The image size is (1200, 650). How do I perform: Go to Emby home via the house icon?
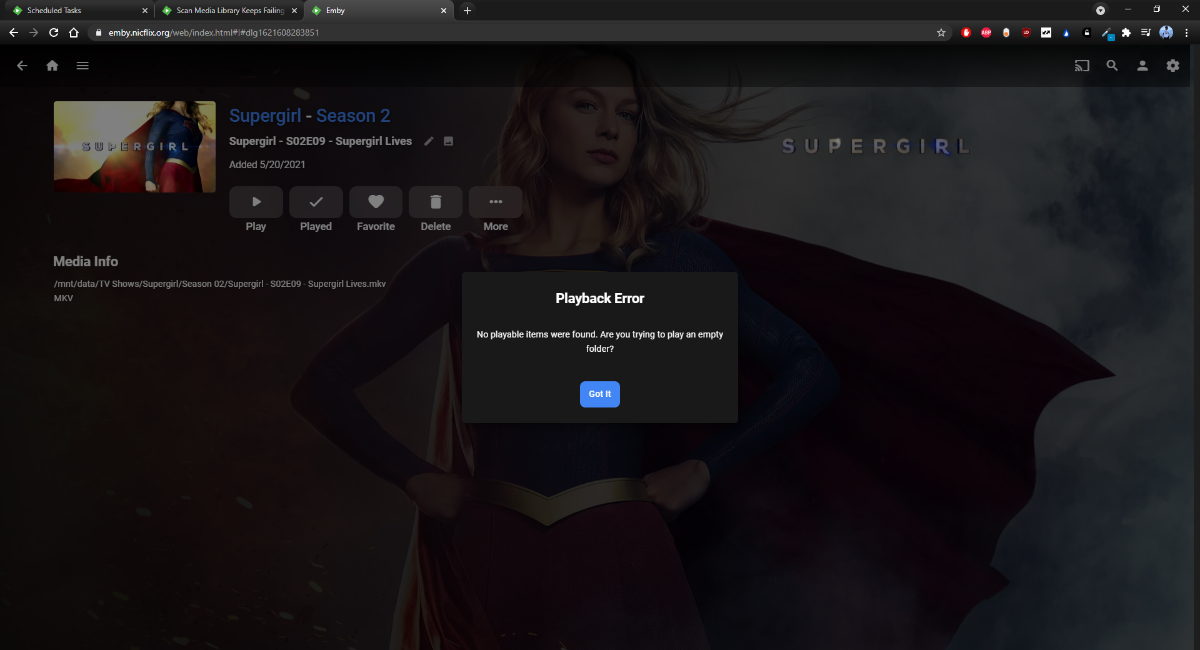51,65
